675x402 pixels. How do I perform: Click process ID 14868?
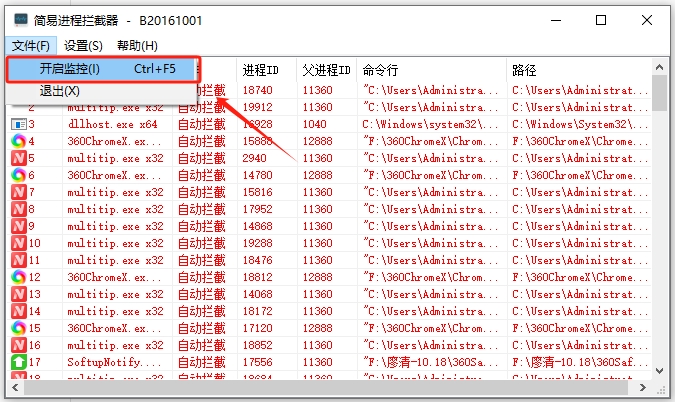tap(257, 226)
